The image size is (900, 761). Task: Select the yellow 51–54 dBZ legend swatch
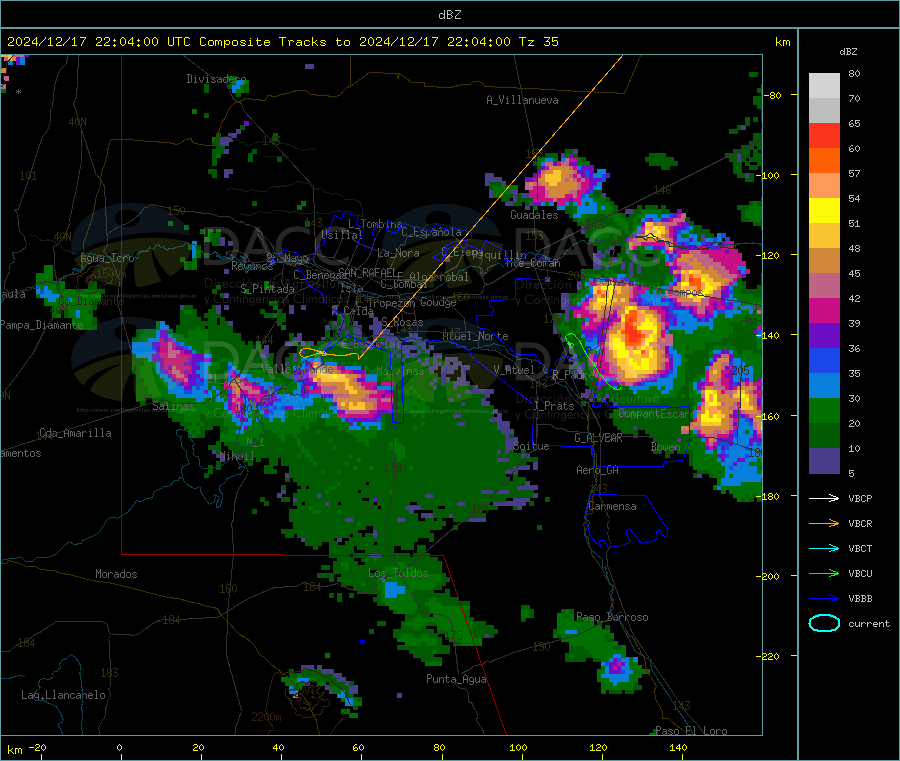point(824,211)
